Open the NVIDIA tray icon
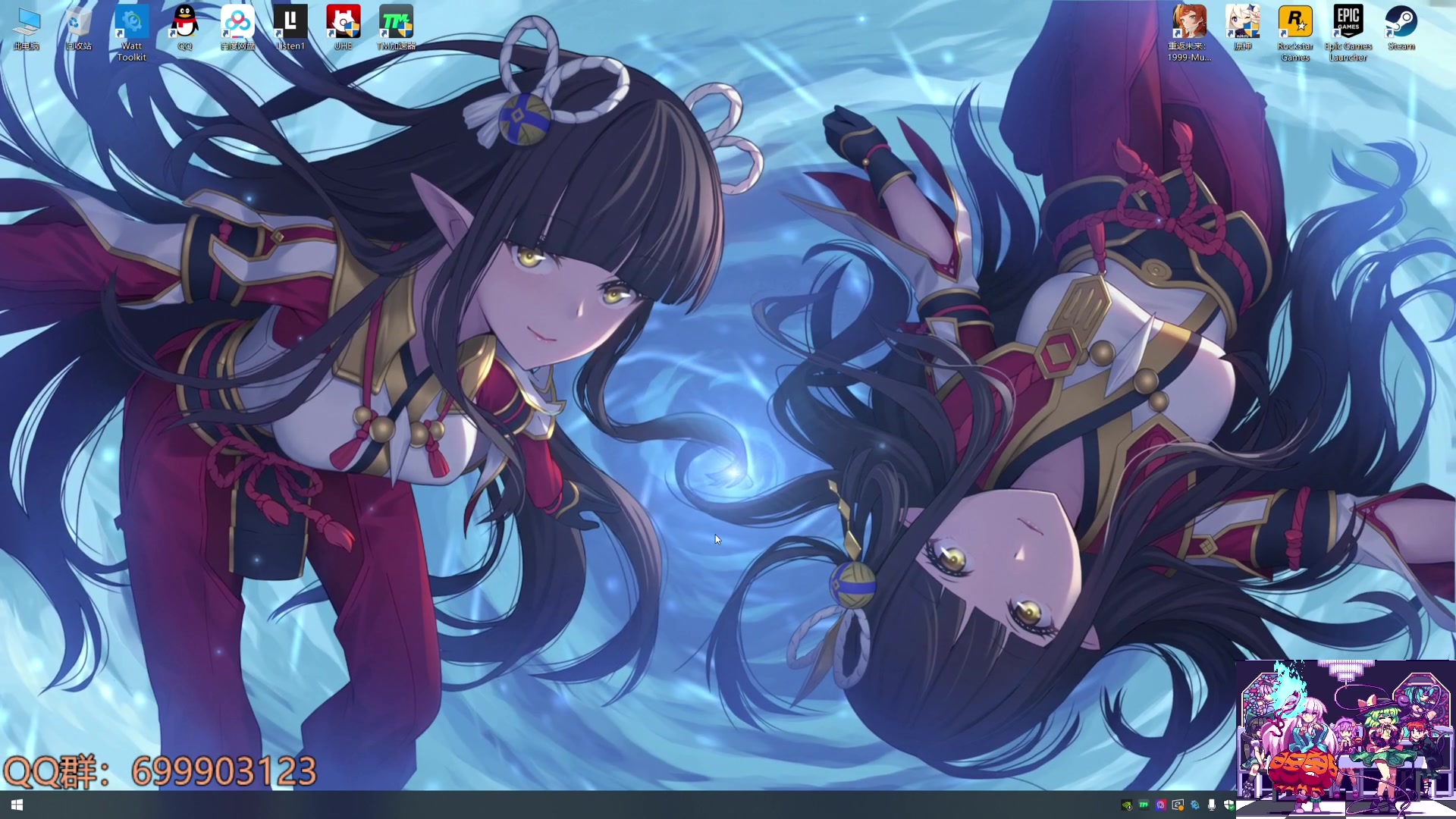The width and height of the screenshot is (1456, 819). click(1127, 805)
